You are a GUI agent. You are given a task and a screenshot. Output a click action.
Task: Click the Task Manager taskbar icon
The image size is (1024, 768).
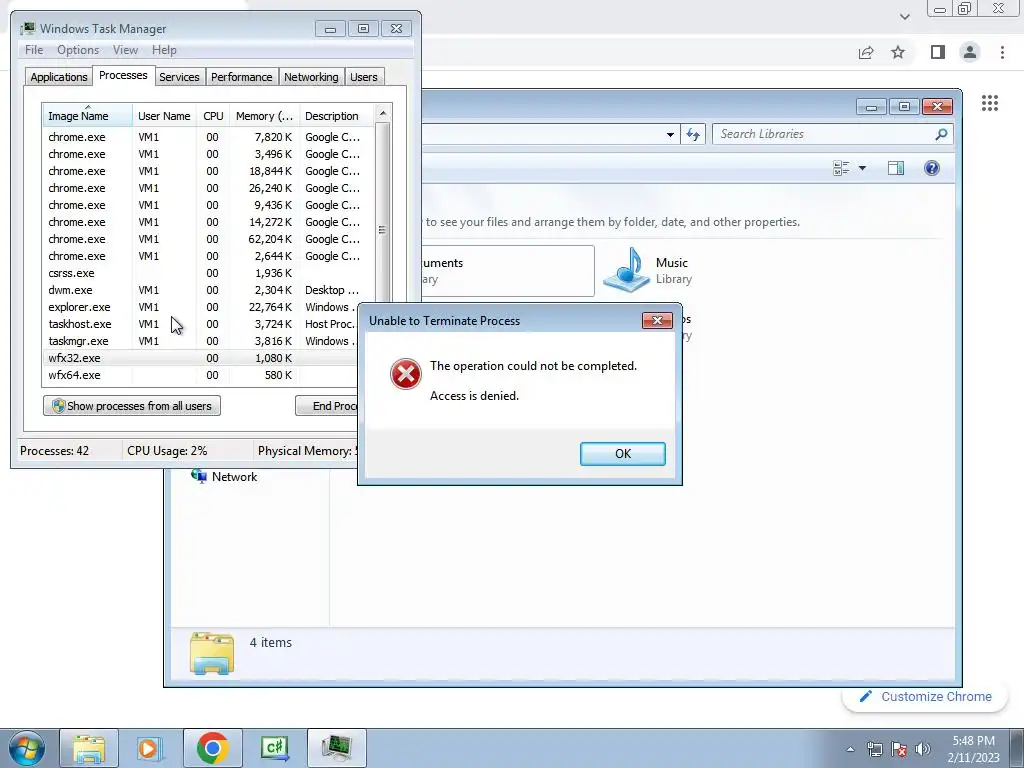pyautogui.click(x=336, y=748)
